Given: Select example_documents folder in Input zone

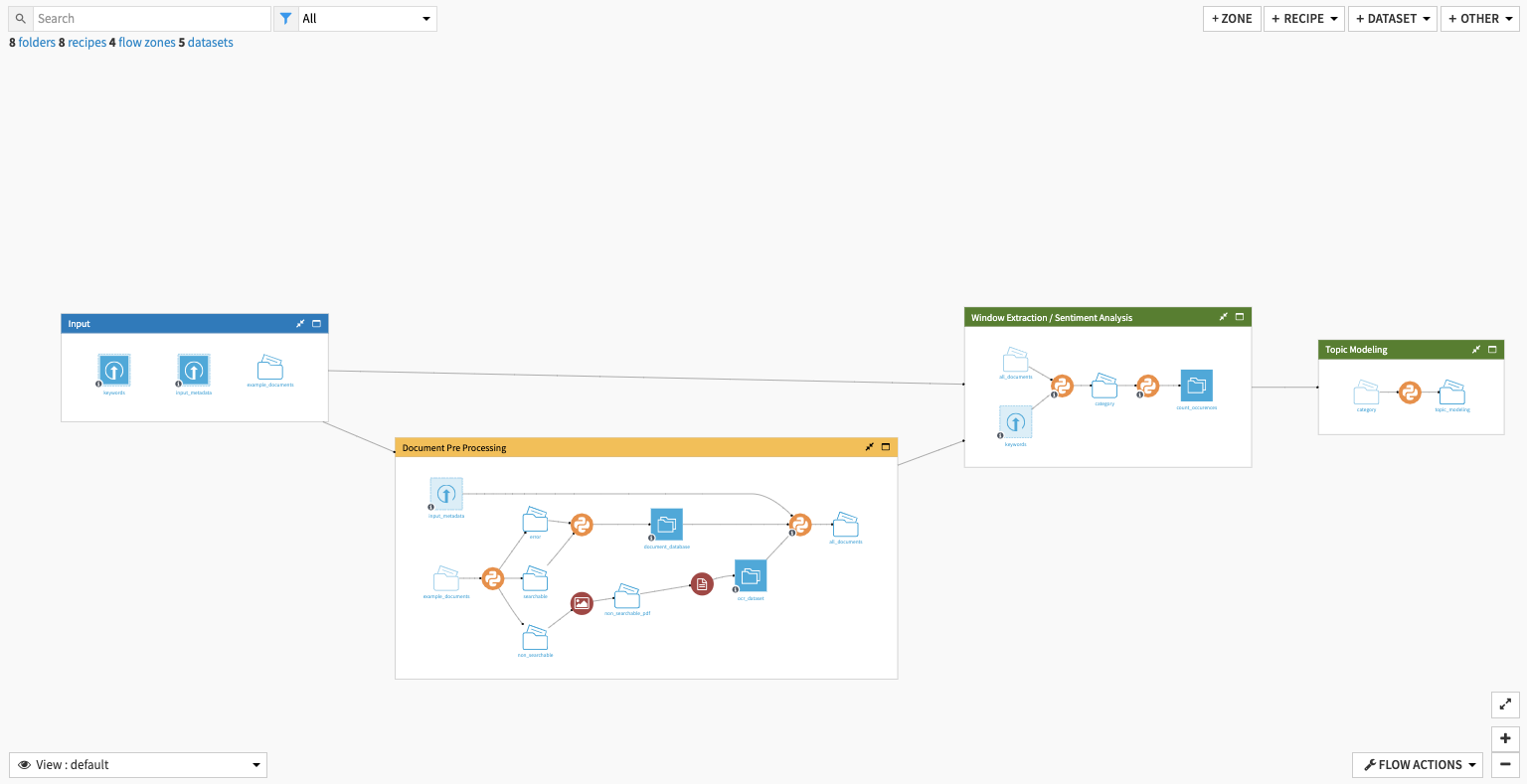Looking at the screenshot, I should click(270, 367).
